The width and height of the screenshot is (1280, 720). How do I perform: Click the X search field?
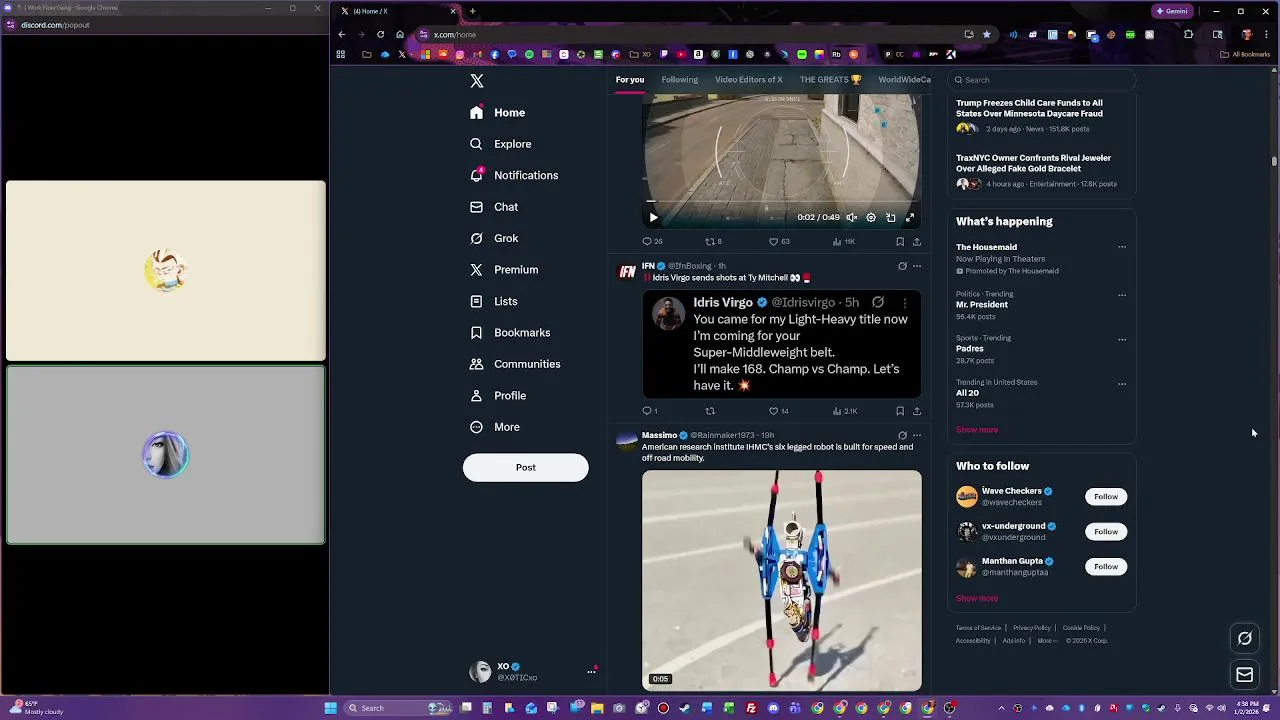pyautogui.click(x=1040, y=80)
